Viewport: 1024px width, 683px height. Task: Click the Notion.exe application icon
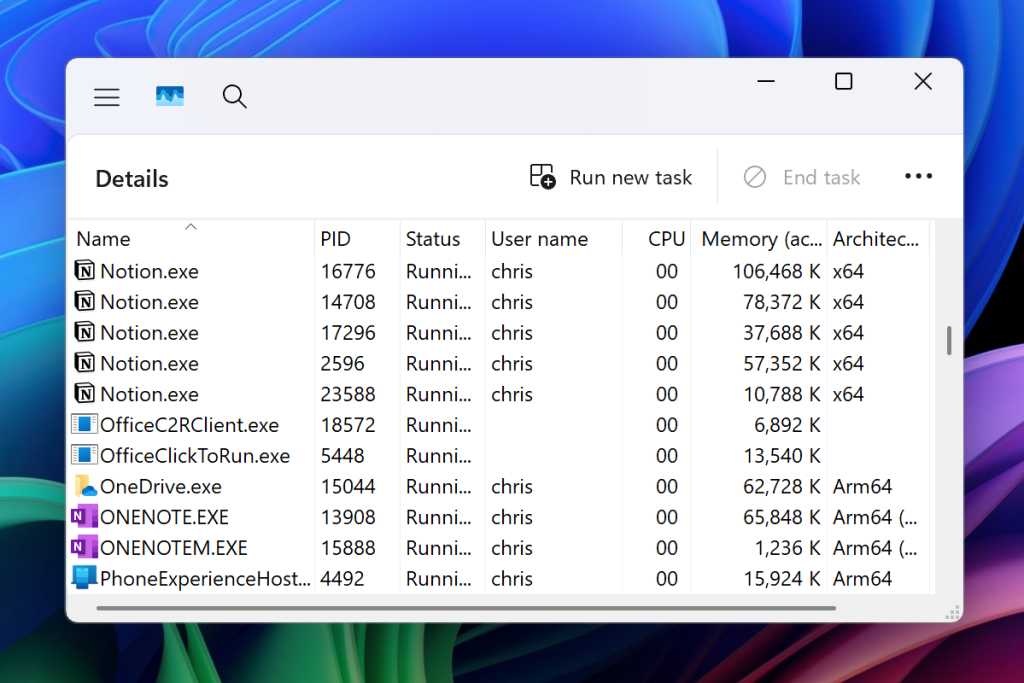click(84, 271)
